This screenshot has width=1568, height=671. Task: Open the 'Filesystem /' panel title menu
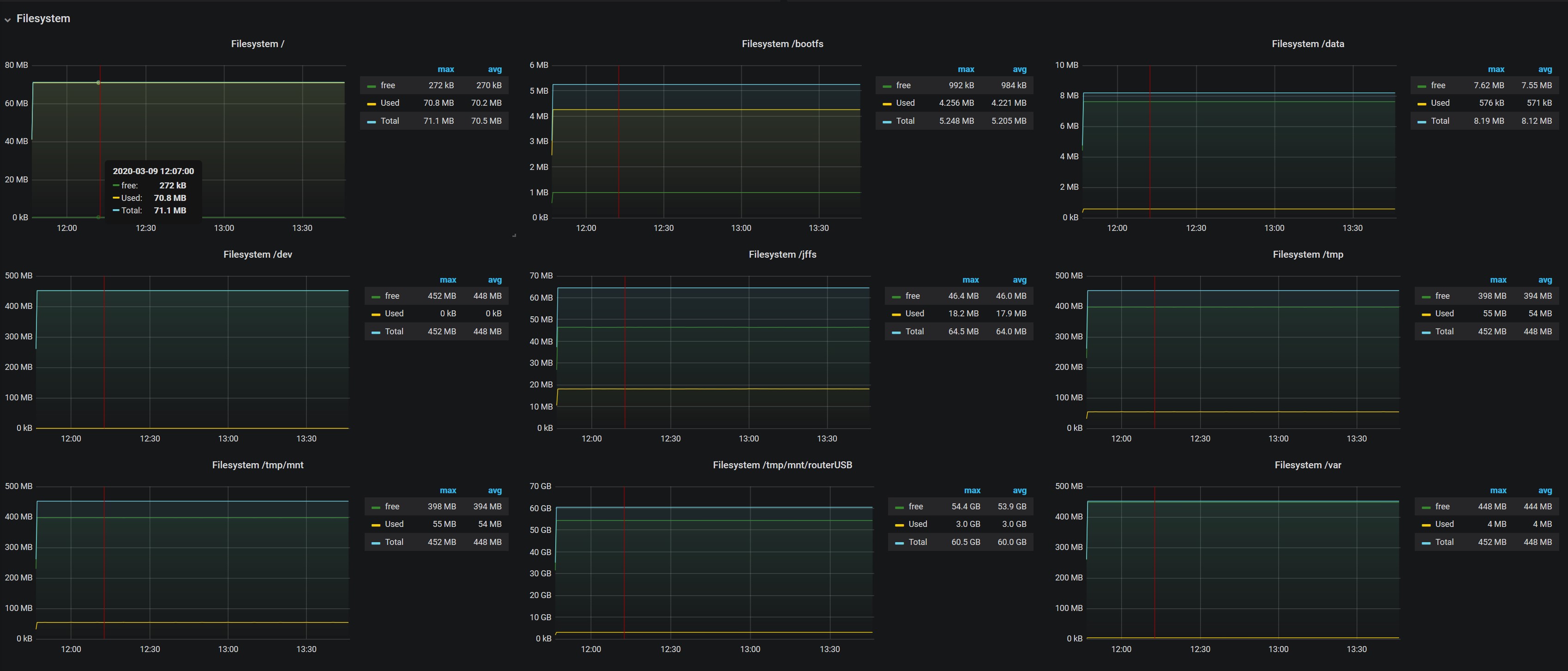click(x=258, y=44)
